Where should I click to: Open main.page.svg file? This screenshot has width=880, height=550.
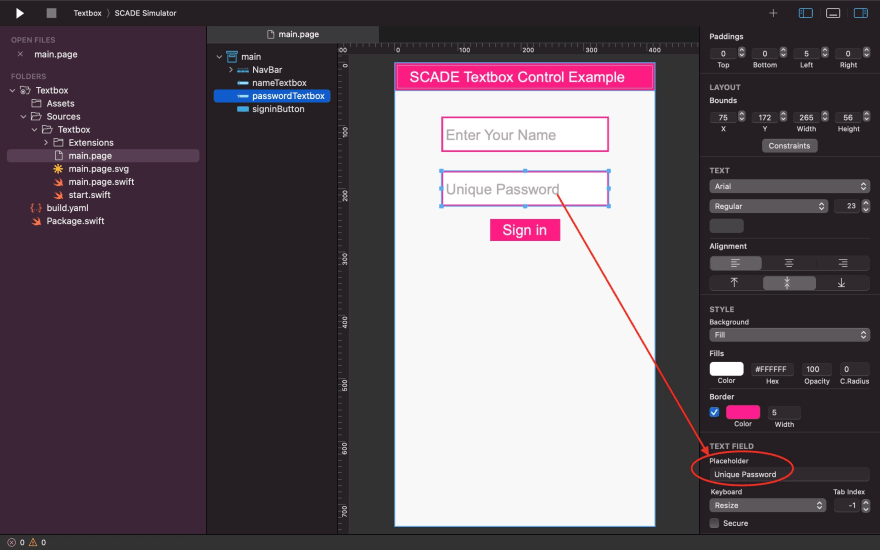(x=98, y=168)
